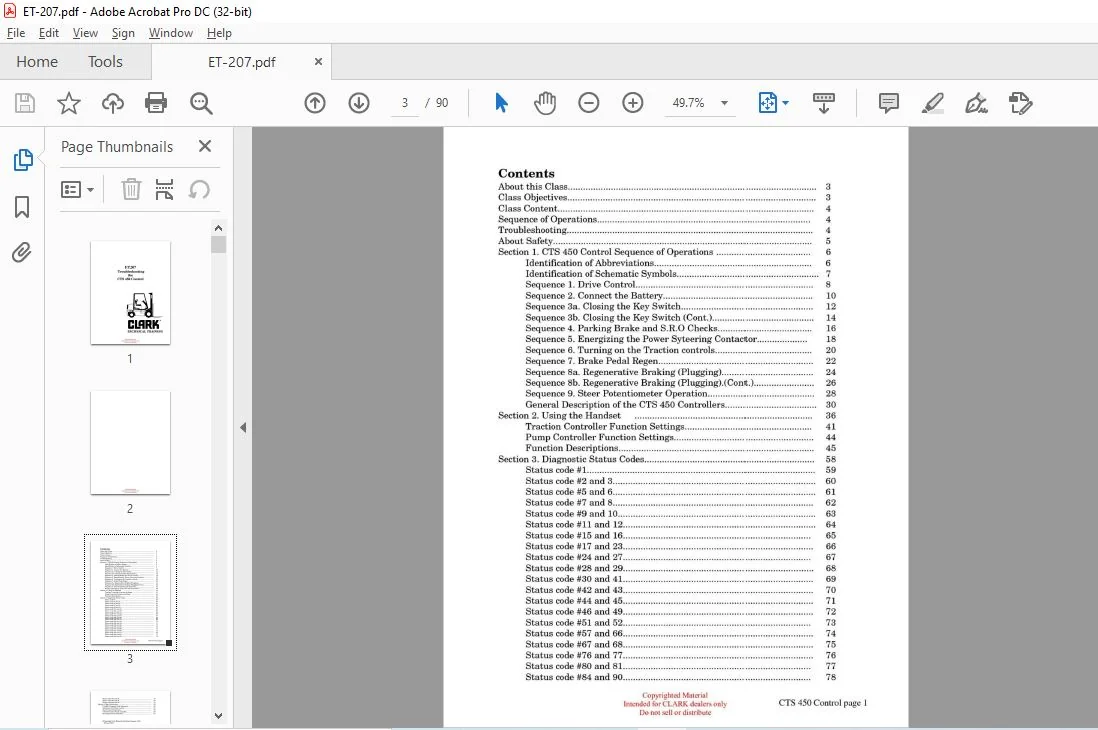
Task: Delete selected page with trash icon
Action: [x=131, y=189]
